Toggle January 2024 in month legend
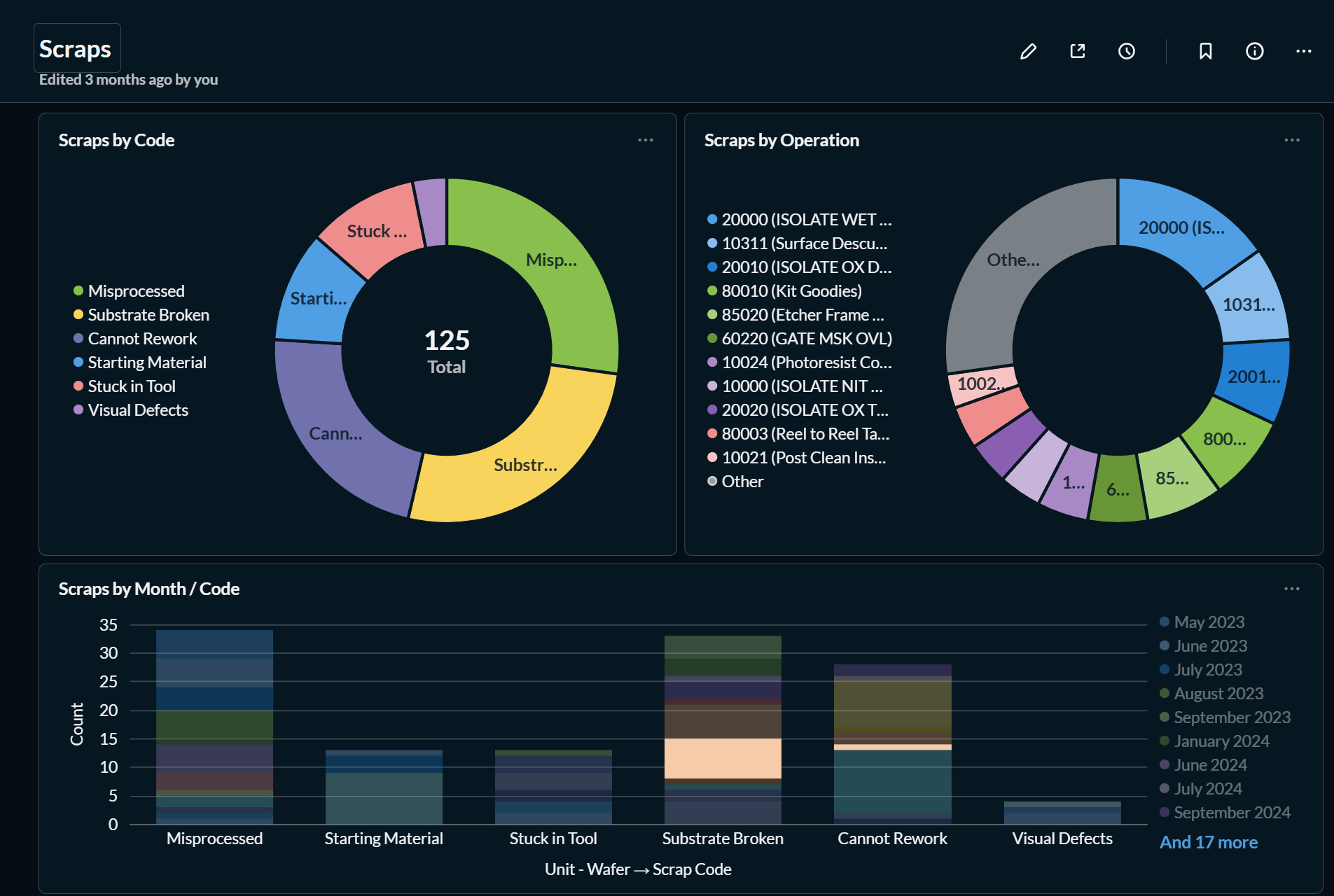The width and height of the screenshot is (1334, 896). [1214, 741]
